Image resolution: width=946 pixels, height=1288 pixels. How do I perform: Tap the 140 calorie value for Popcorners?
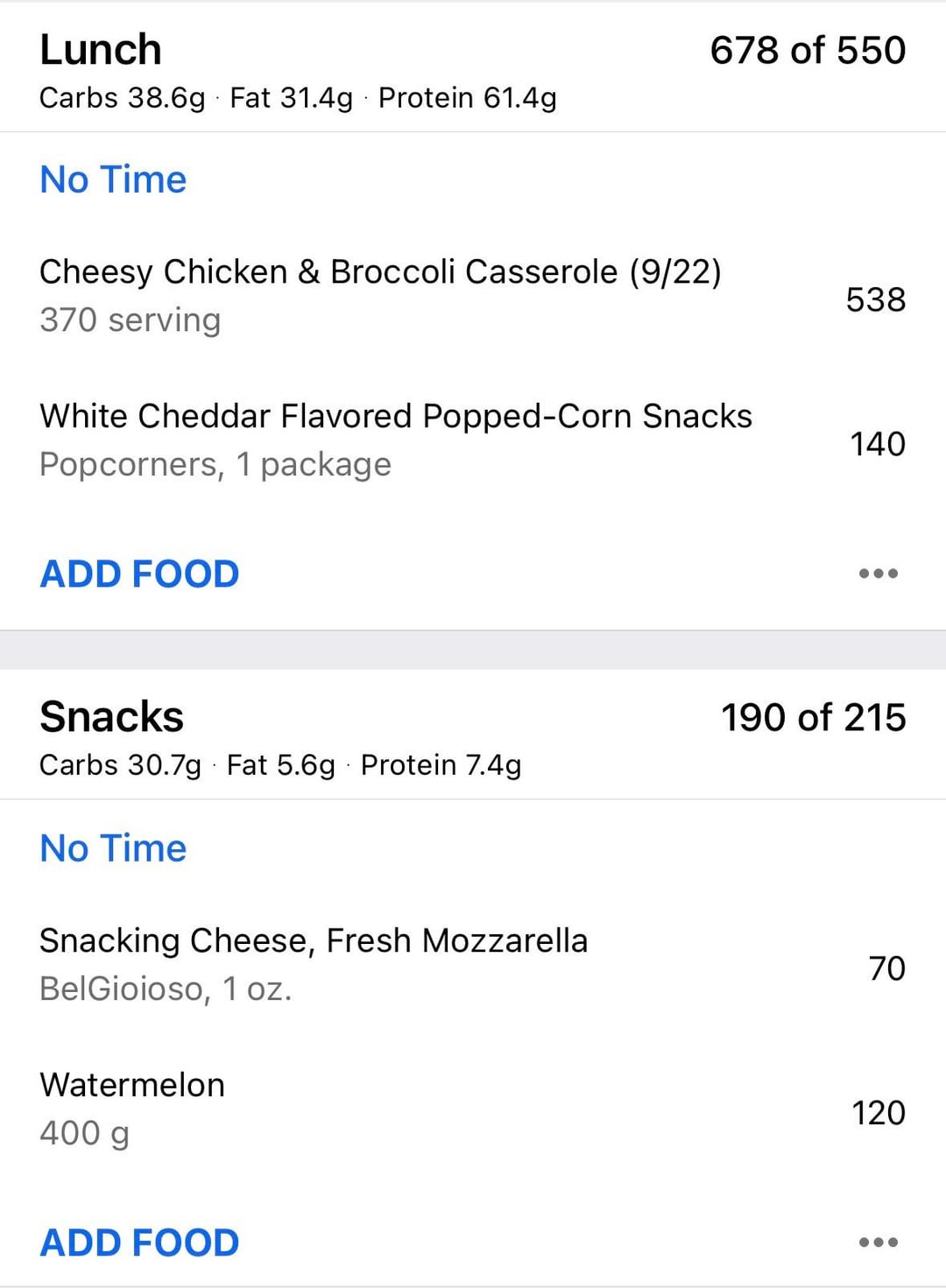click(877, 444)
